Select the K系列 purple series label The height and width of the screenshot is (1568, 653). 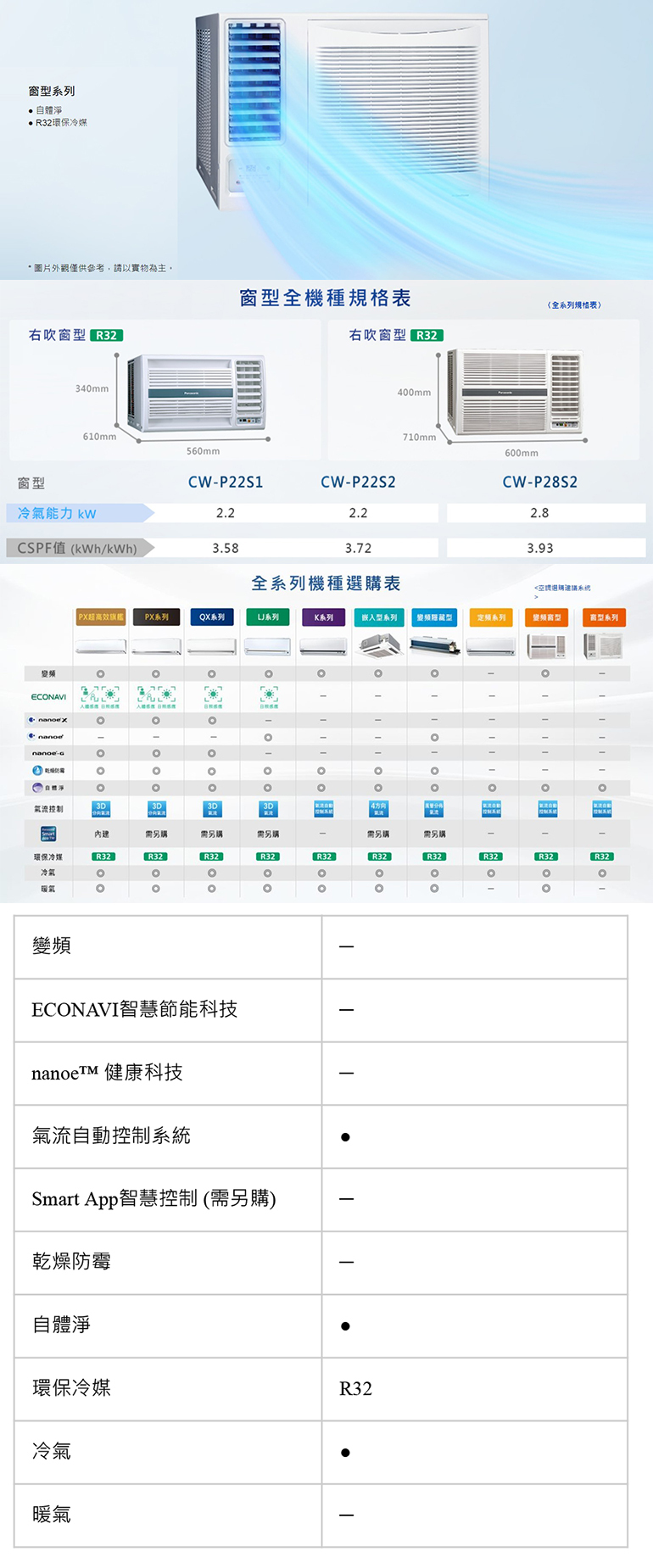[323, 617]
